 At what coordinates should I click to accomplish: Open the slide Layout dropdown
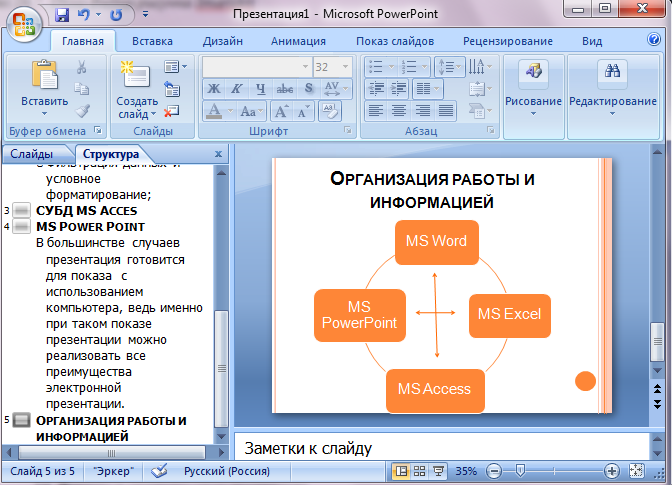coord(176,67)
